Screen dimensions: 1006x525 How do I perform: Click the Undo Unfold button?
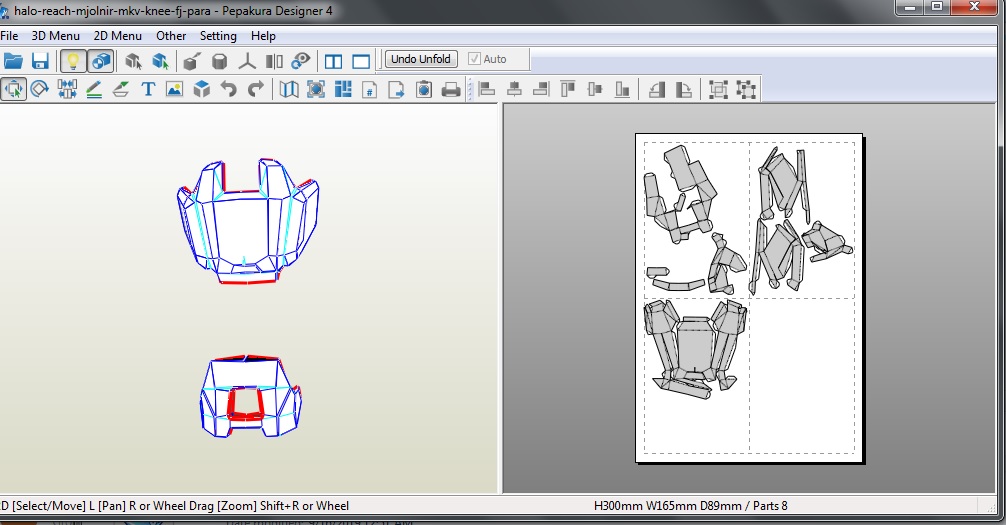click(x=421, y=59)
